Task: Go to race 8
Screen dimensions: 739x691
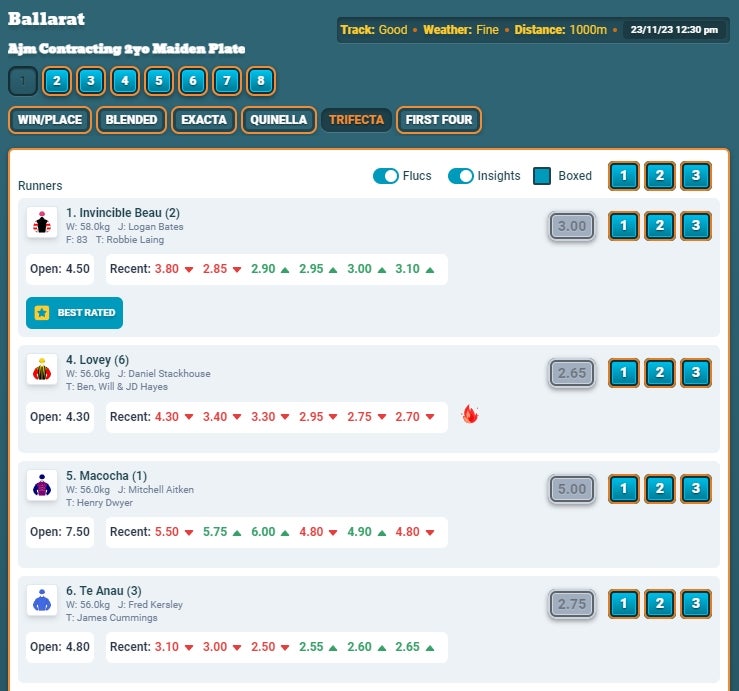Action: tap(261, 81)
